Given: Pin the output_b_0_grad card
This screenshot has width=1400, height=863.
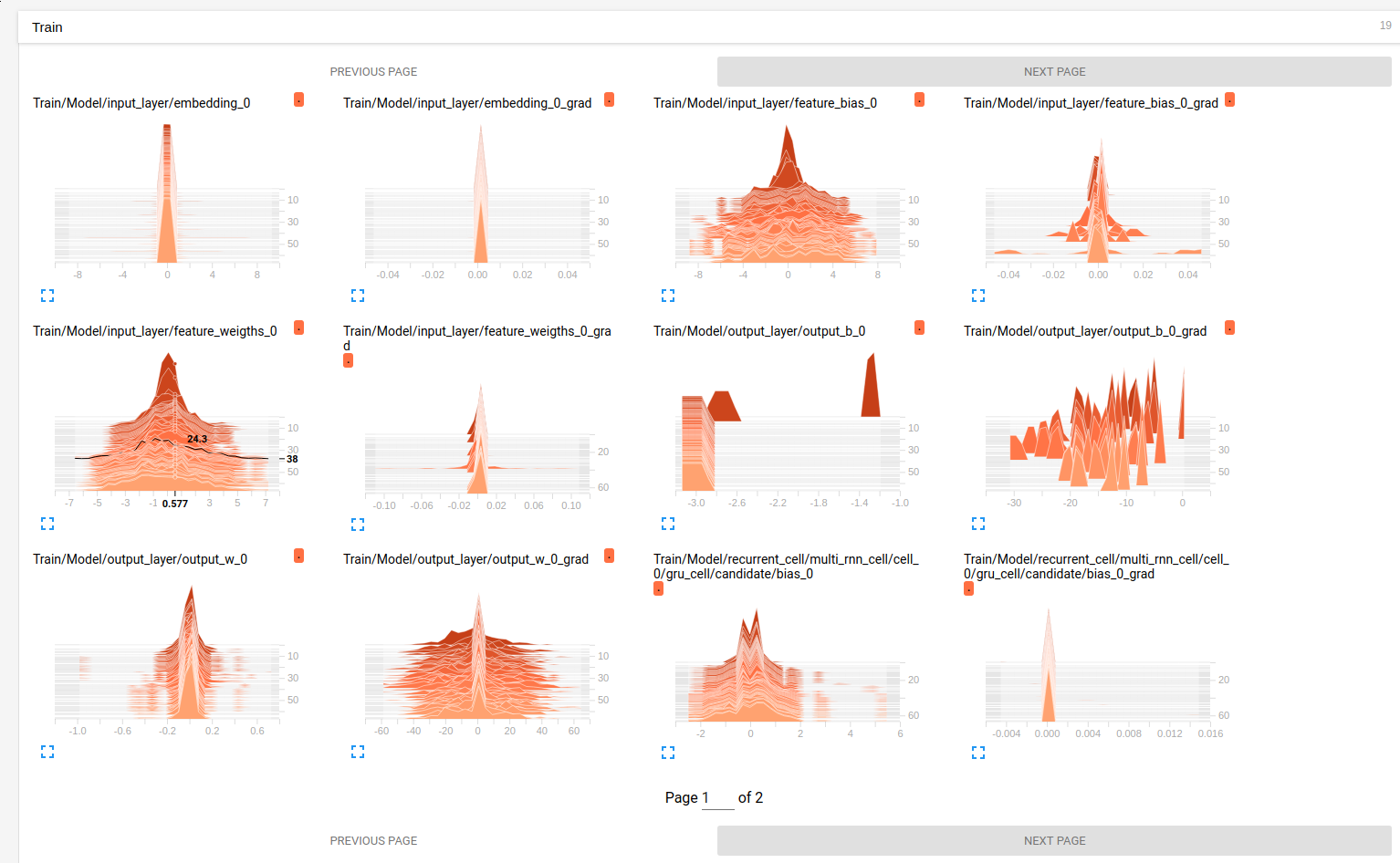Looking at the screenshot, I should tap(1229, 327).
